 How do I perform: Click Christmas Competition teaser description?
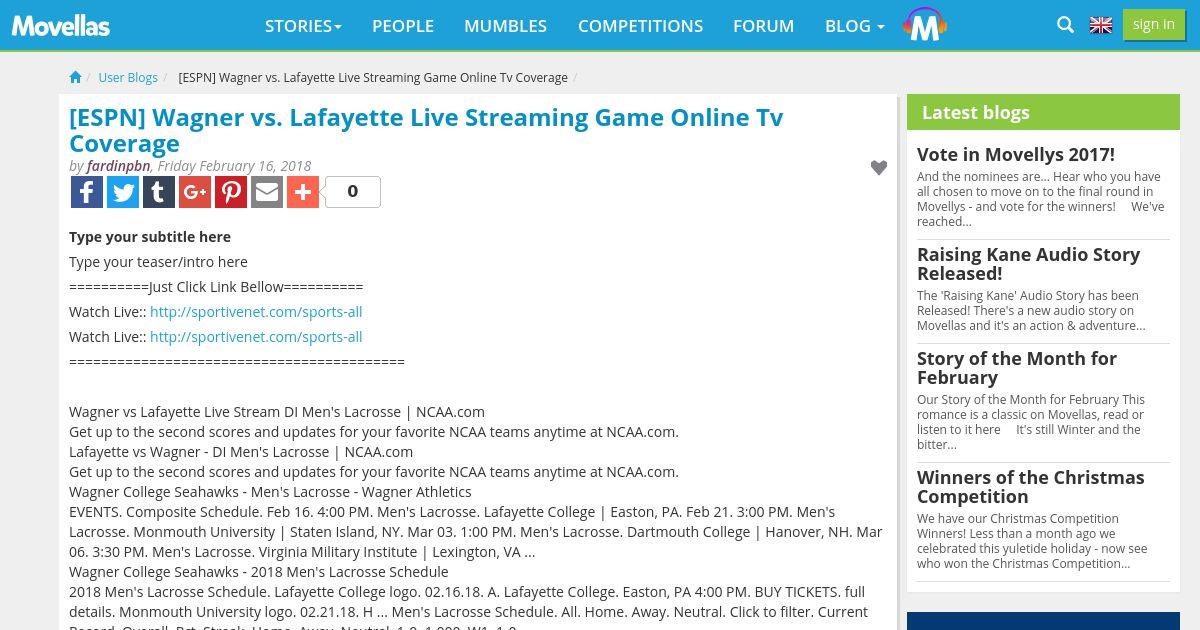pyautogui.click(x=1032, y=541)
